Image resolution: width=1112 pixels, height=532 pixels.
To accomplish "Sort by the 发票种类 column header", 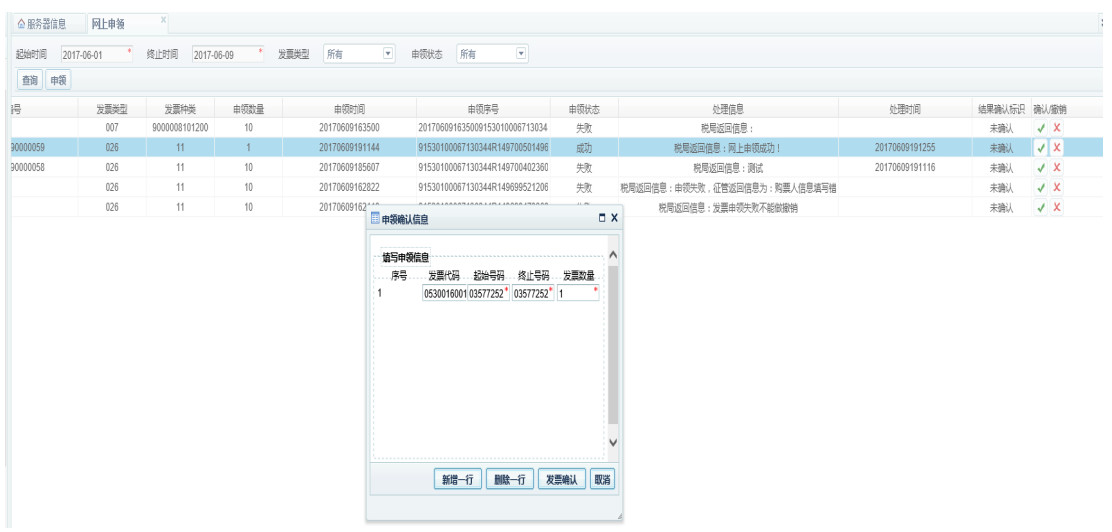I will coord(180,109).
